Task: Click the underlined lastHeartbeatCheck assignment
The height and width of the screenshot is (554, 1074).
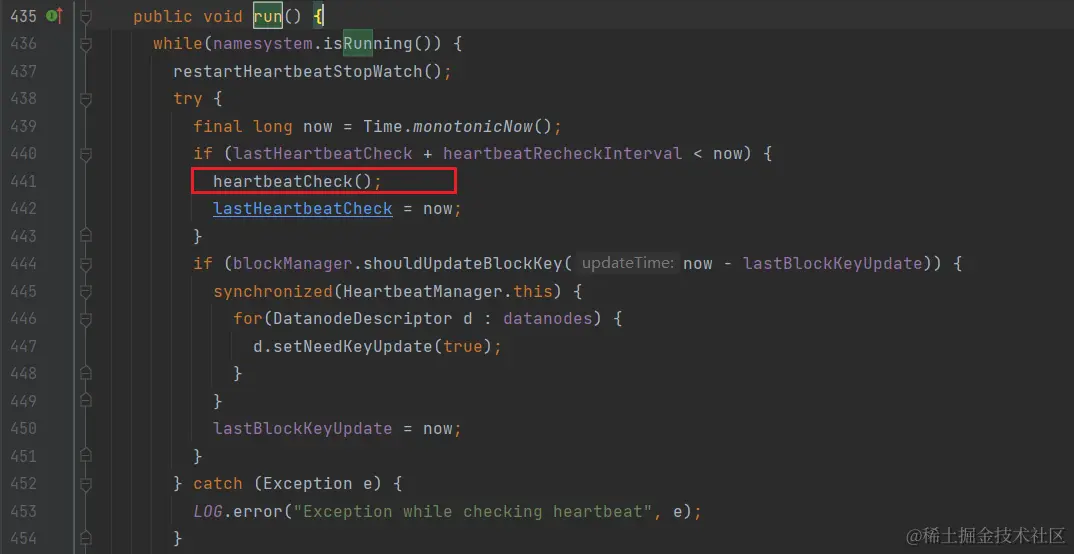Action: coord(303,209)
